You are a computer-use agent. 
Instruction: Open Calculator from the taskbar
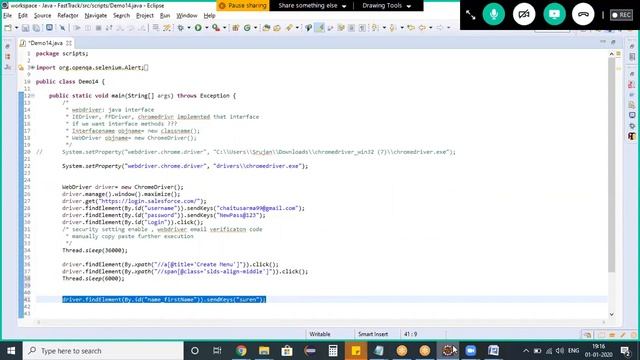point(333,351)
